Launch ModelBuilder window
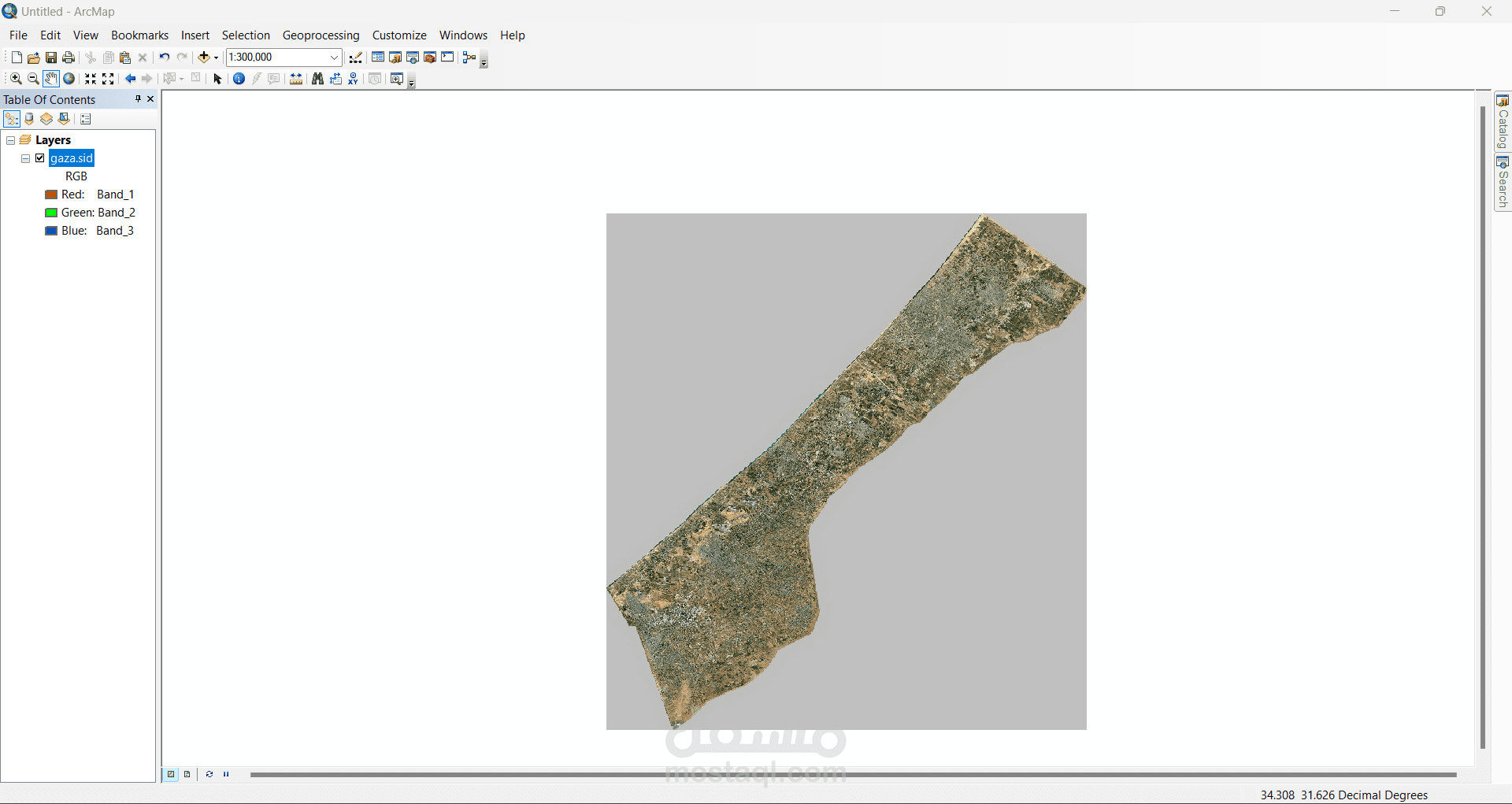Viewport: 1512px width, 804px height. click(x=469, y=57)
